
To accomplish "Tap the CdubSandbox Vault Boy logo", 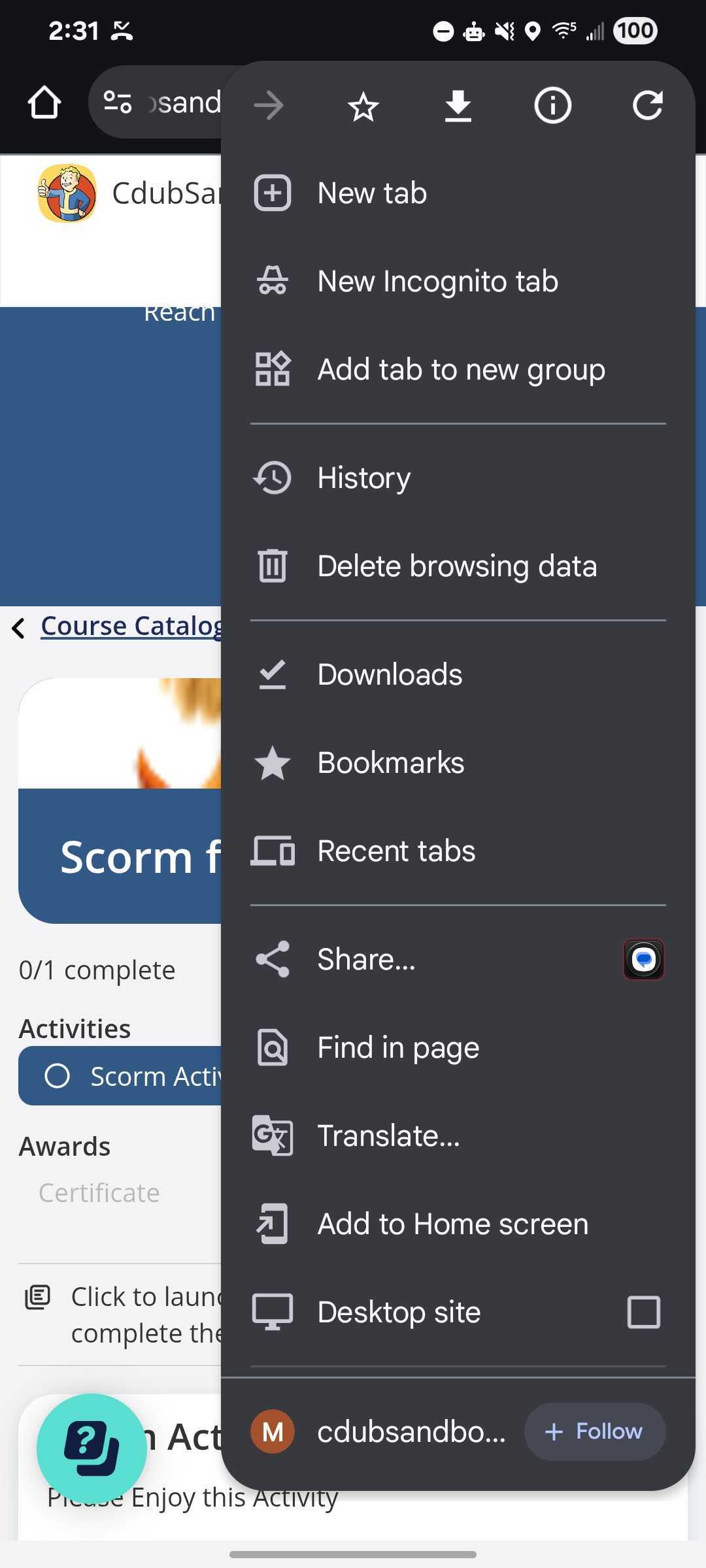I will 67,193.
